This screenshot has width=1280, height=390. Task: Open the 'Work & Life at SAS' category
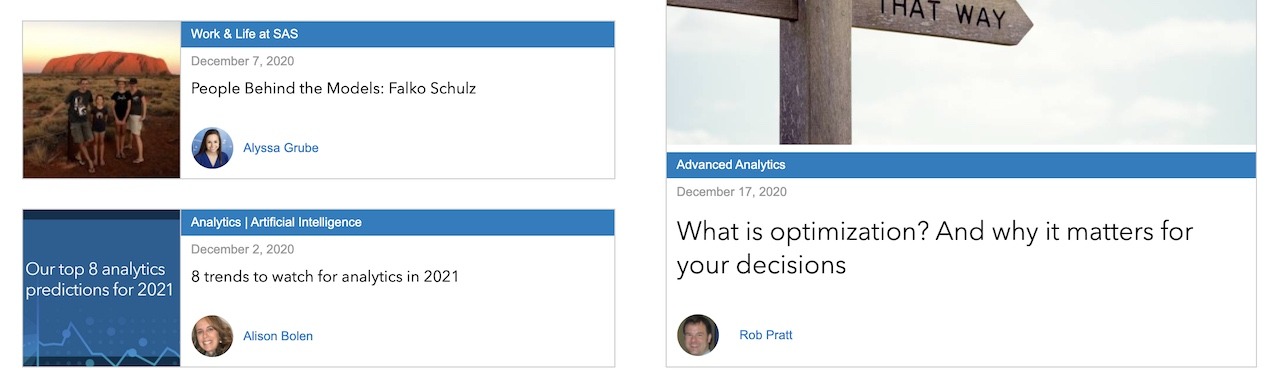244,34
